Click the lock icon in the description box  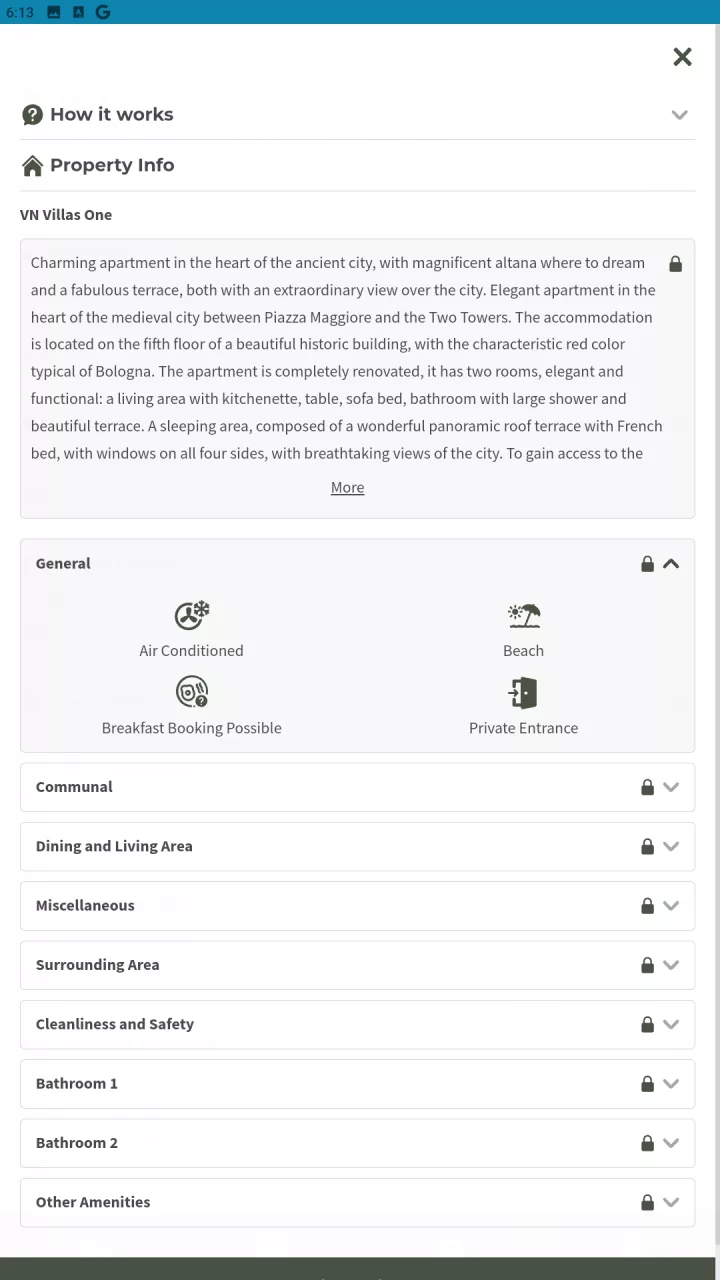click(676, 264)
